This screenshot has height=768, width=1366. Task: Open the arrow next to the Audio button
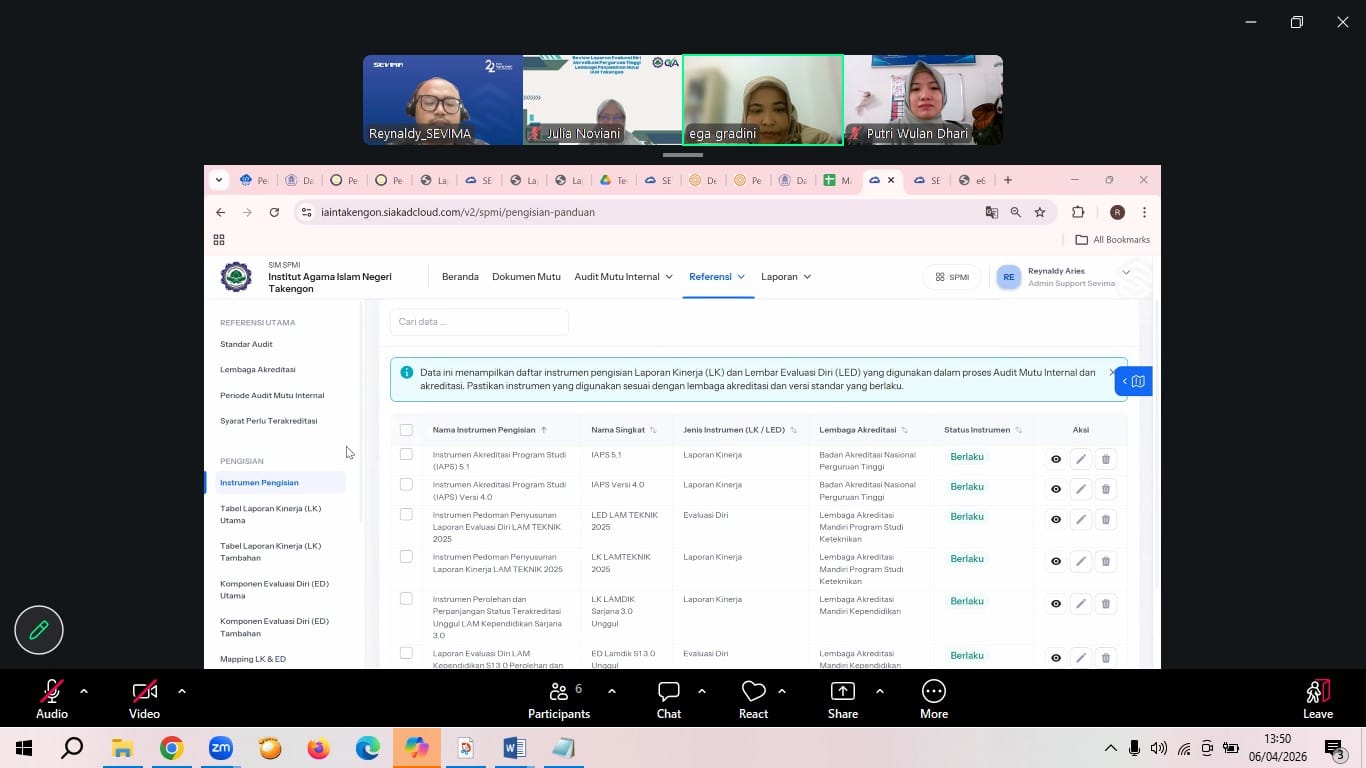click(x=84, y=690)
